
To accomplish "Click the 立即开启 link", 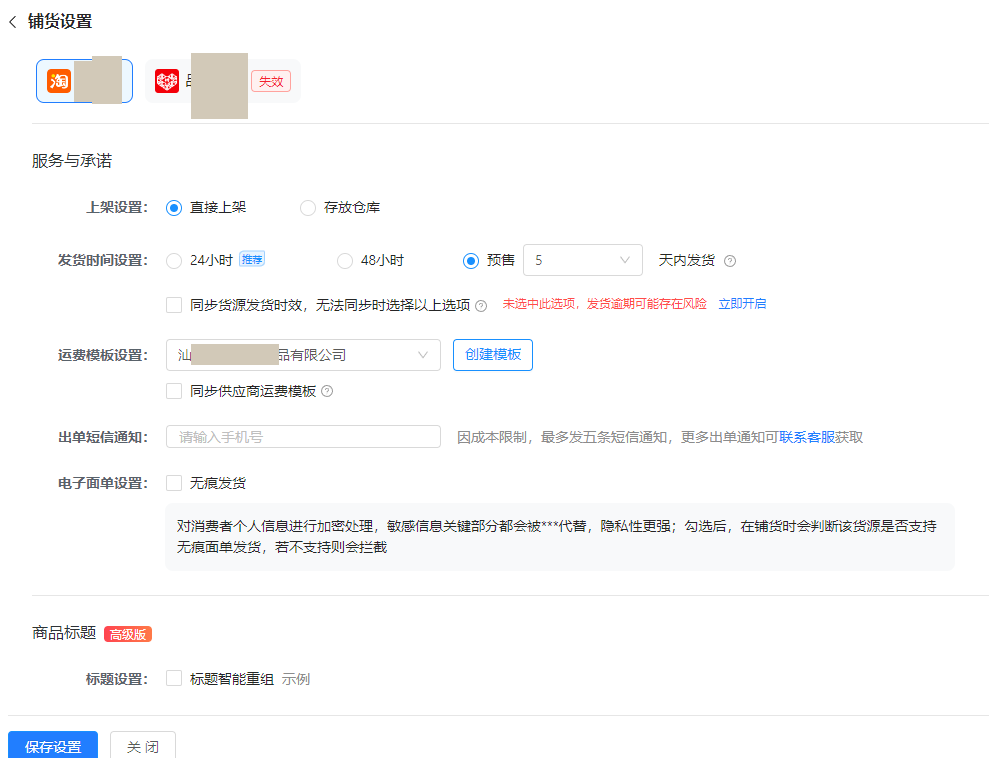I will (742, 304).
